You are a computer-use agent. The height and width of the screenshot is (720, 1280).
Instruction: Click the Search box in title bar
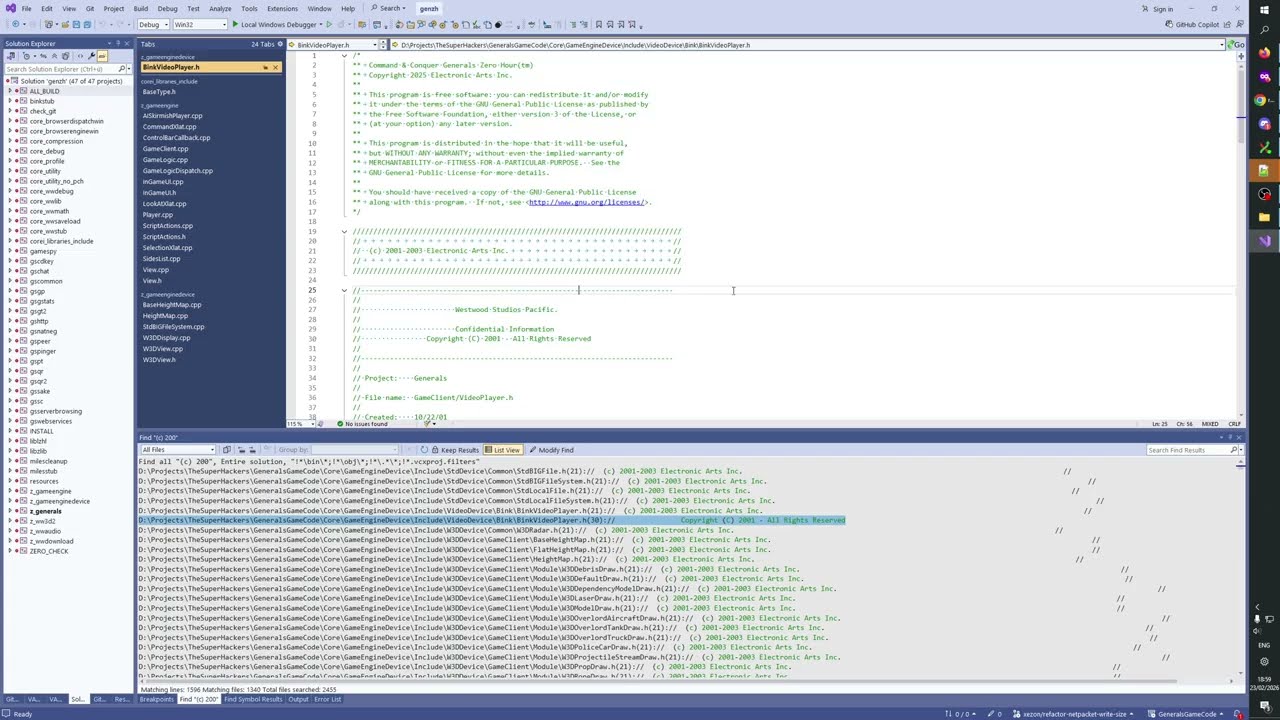click(387, 9)
